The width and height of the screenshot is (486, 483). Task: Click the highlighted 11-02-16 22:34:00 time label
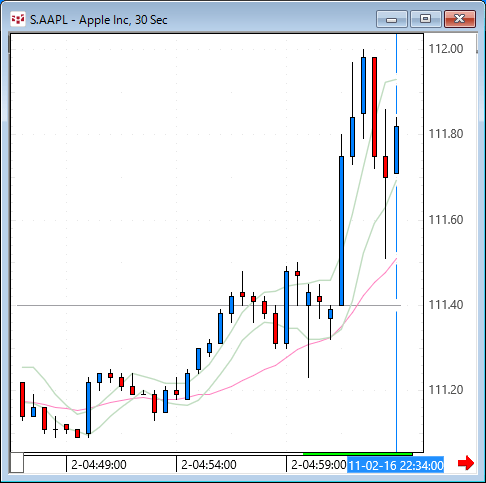click(x=396, y=465)
